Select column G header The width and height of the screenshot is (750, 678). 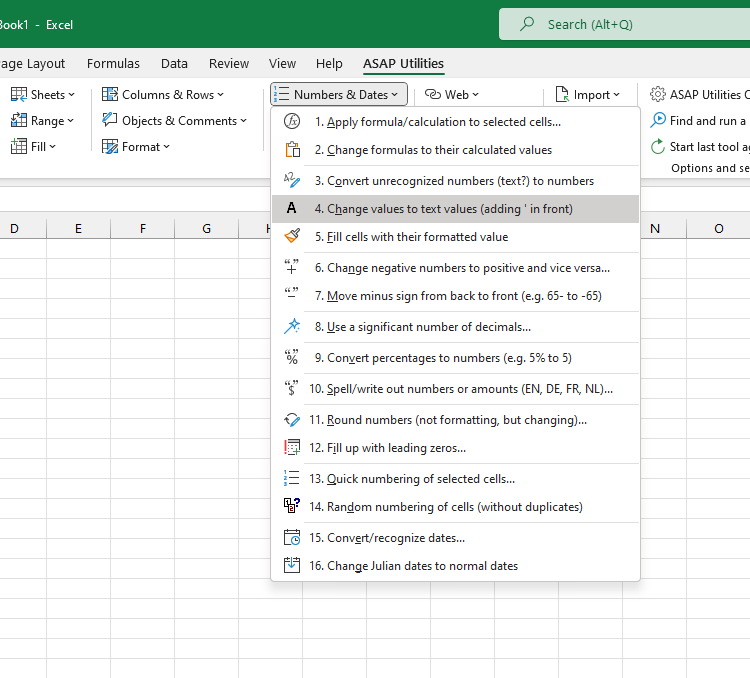[x=207, y=228]
